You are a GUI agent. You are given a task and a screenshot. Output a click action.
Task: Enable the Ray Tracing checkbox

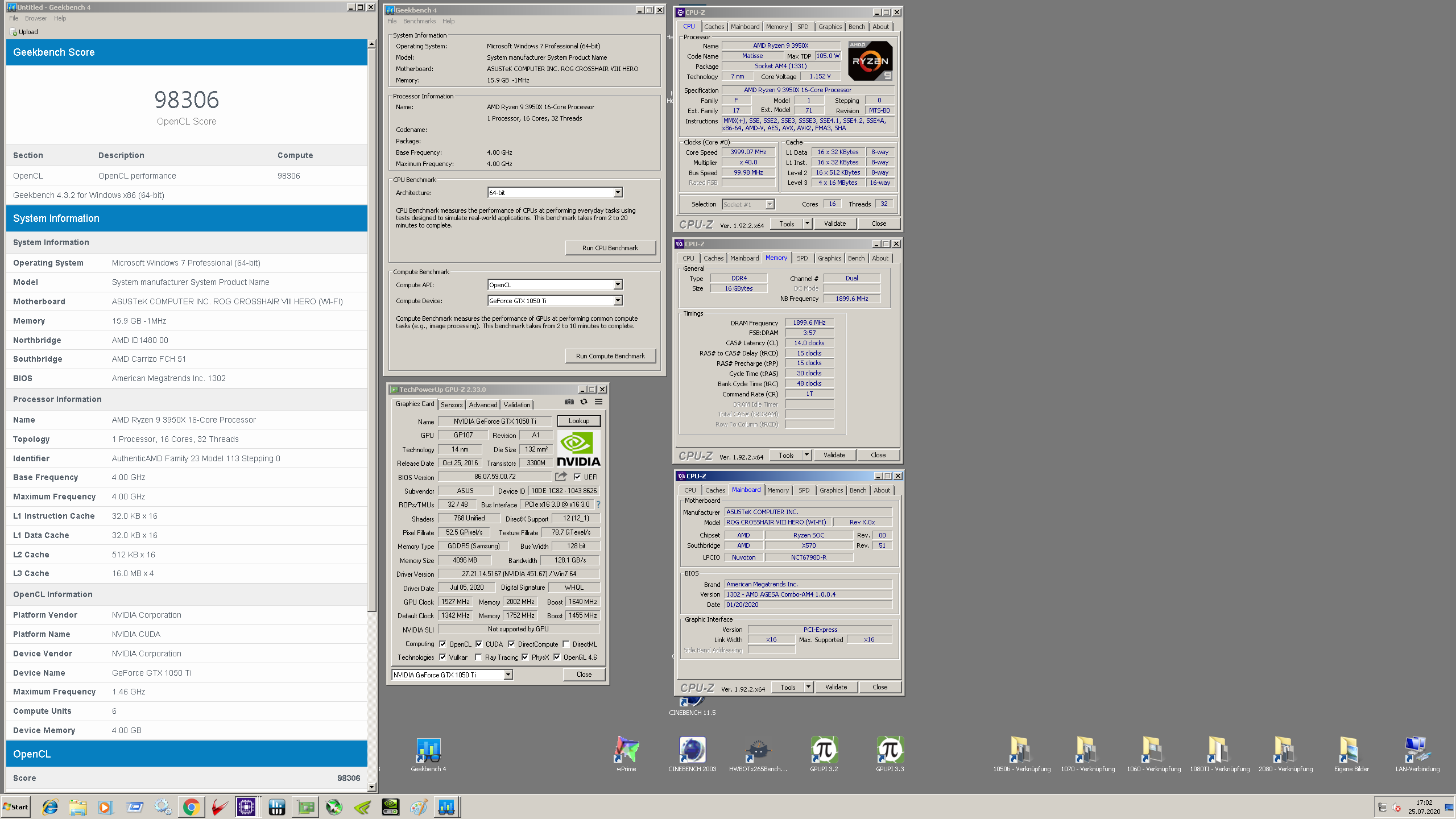click(478, 657)
